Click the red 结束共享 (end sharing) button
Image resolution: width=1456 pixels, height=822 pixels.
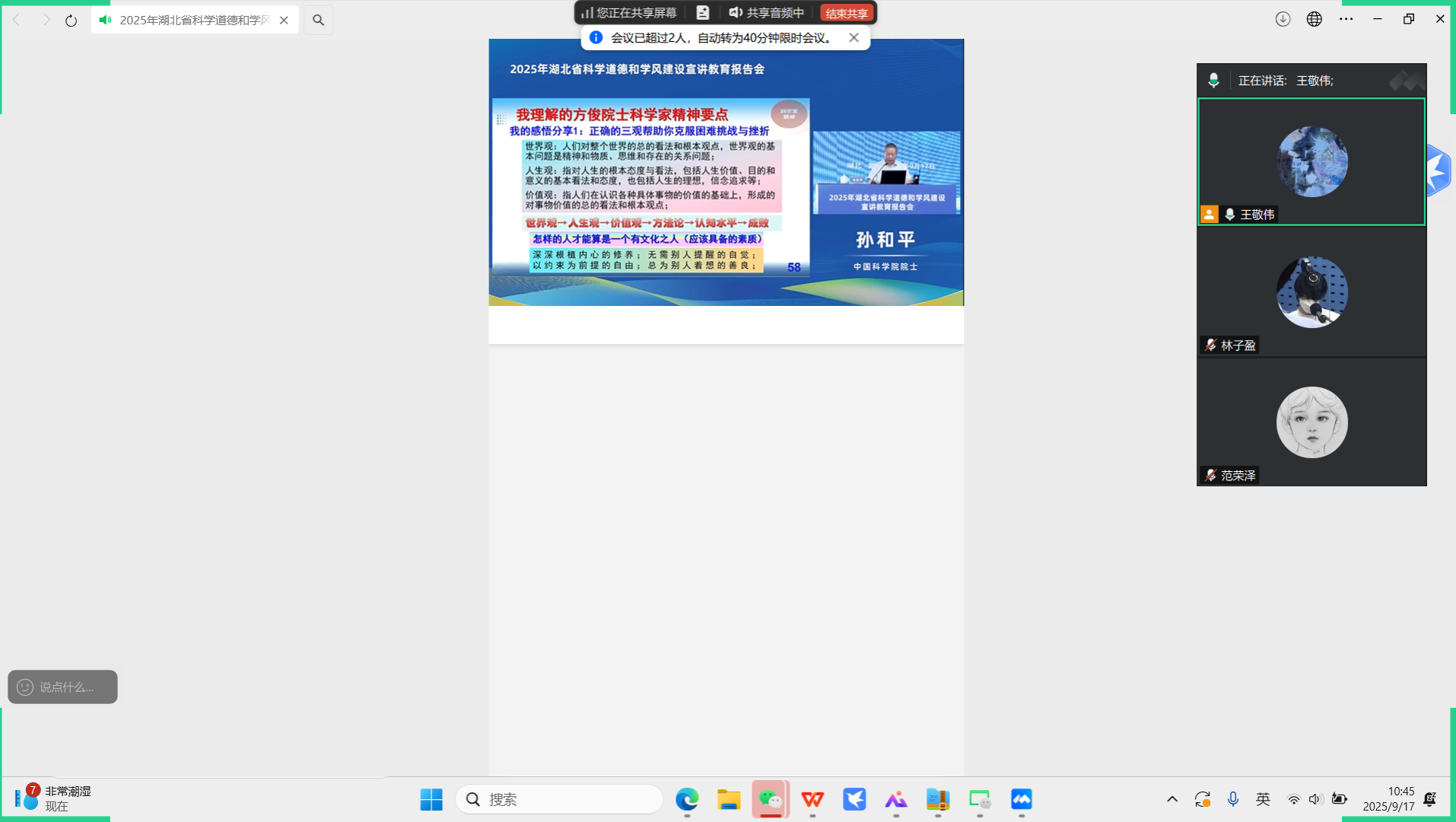coord(846,14)
